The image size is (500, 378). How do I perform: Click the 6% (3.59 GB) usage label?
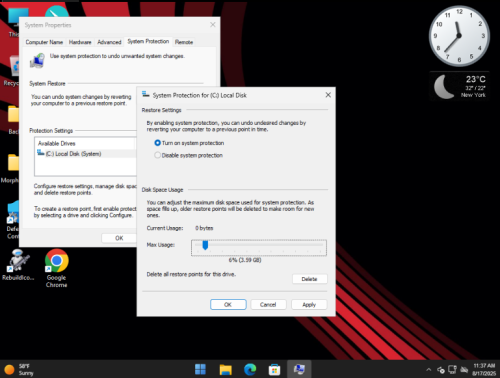tap(245, 260)
